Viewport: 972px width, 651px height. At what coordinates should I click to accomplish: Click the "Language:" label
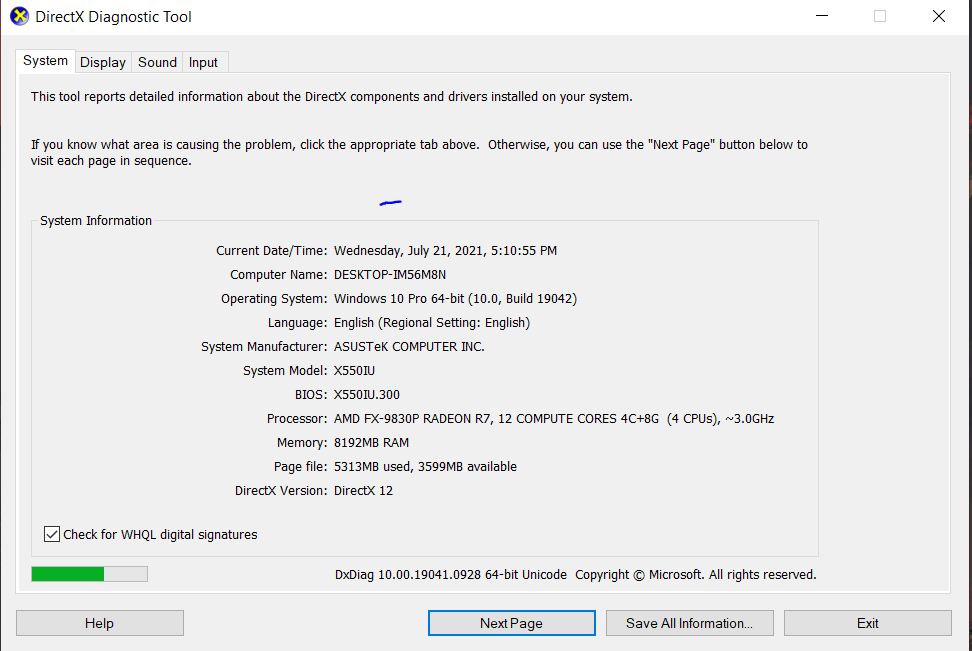coord(298,322)
